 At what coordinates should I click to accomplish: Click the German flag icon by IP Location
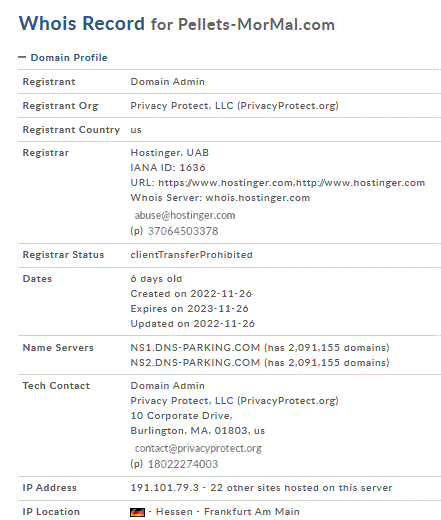pos(137,512)
